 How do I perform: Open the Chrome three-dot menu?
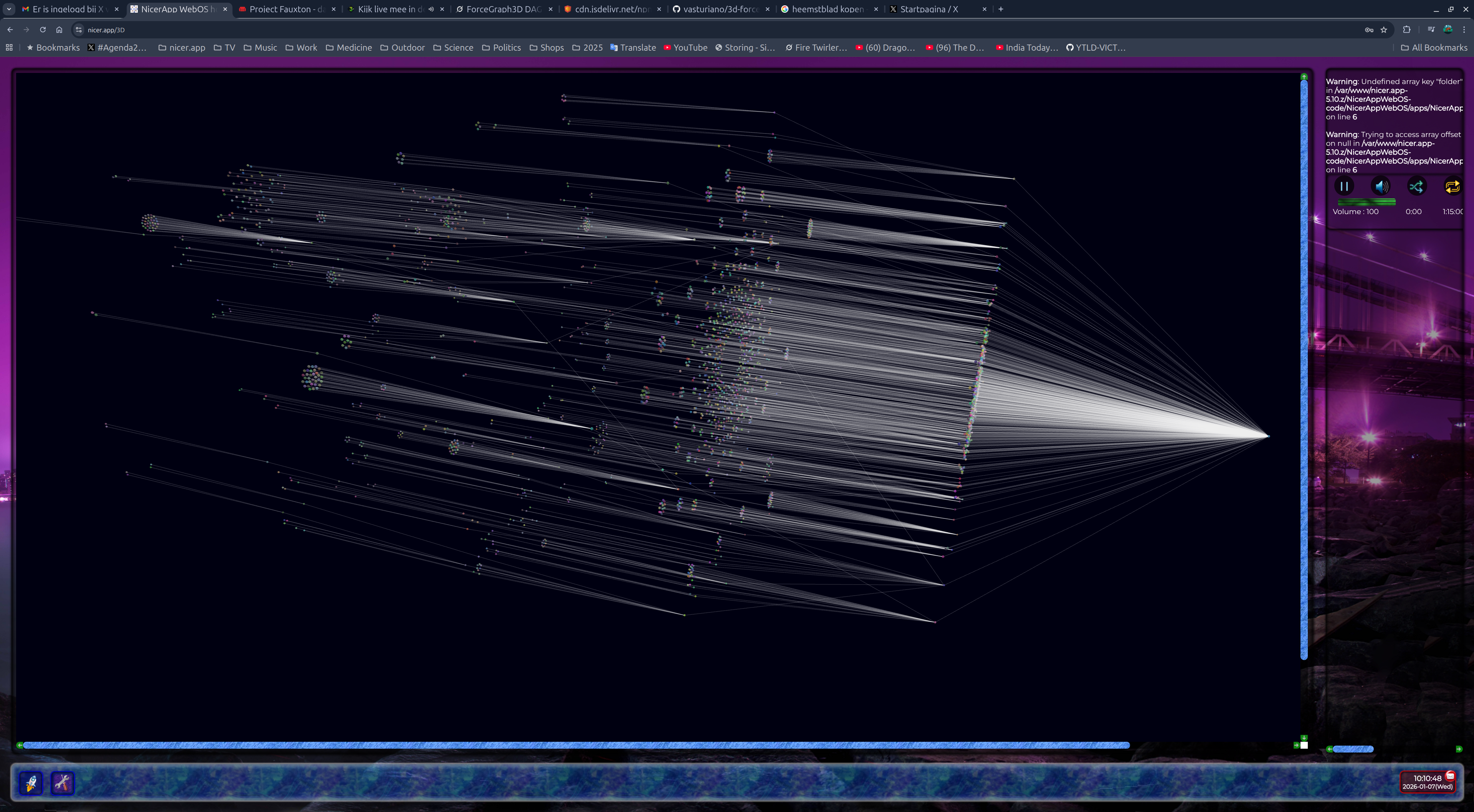point(1464,30)
